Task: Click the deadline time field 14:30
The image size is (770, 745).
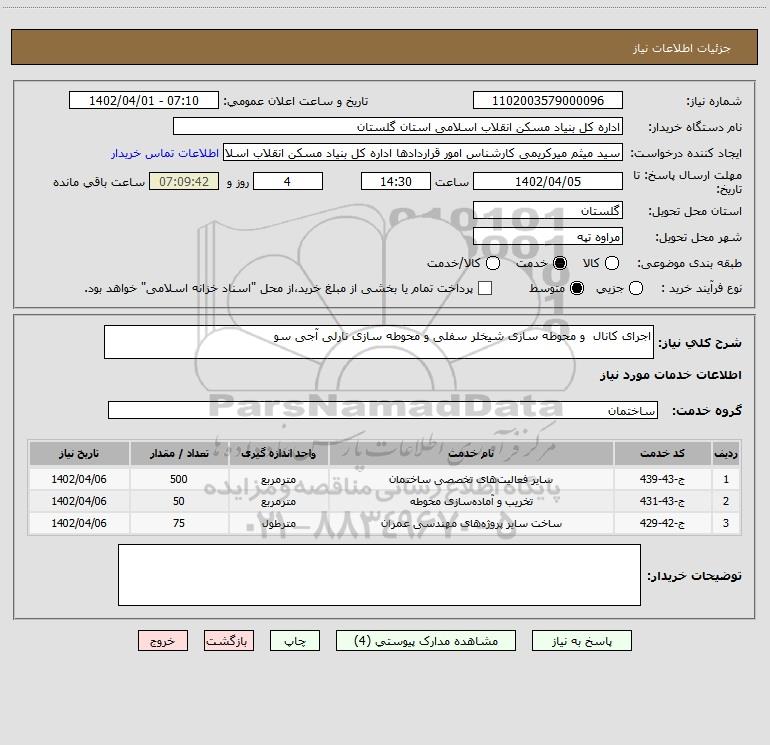Action: tap(396, 181)
